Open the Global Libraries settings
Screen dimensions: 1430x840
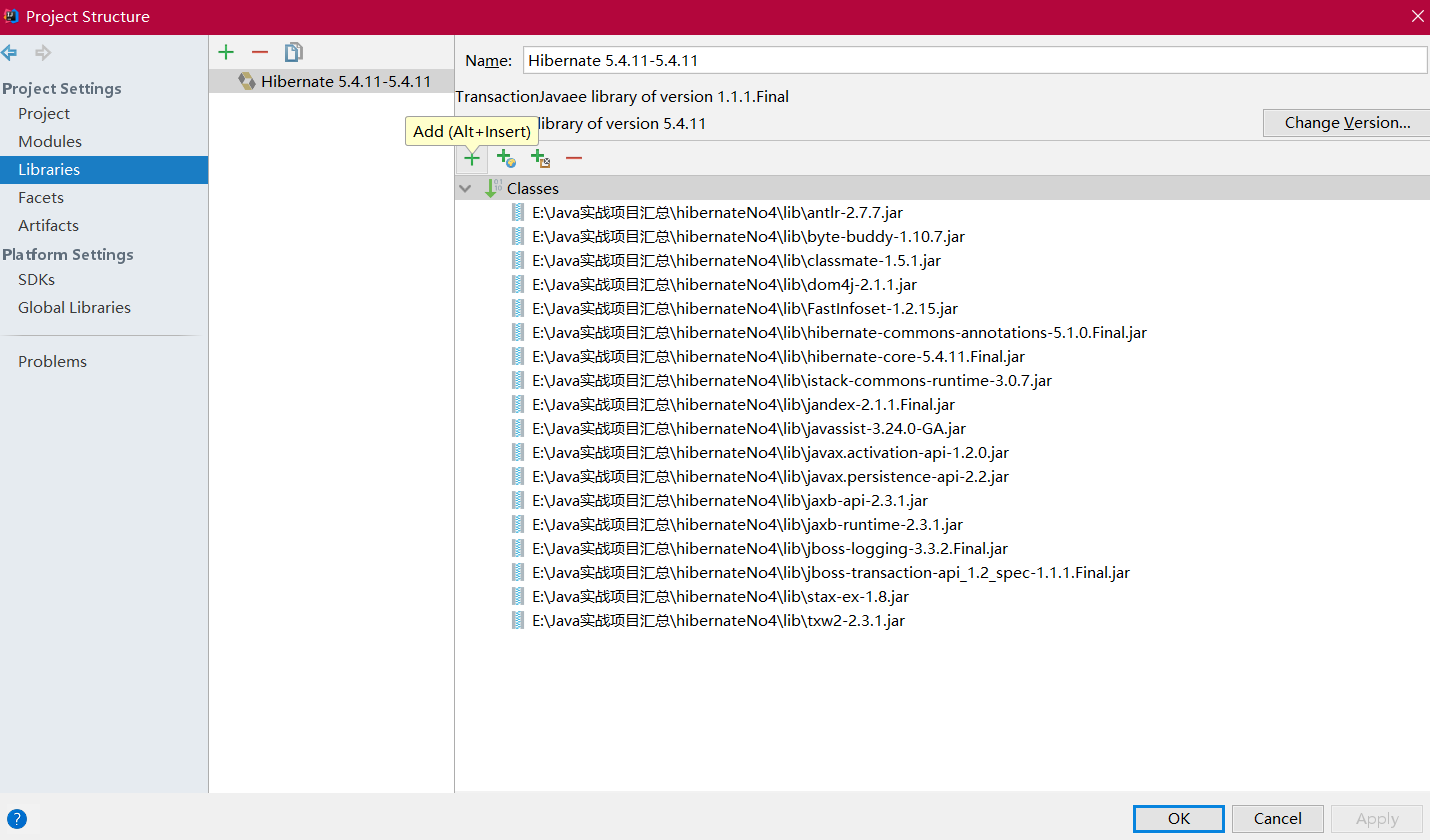coord(74,308)
